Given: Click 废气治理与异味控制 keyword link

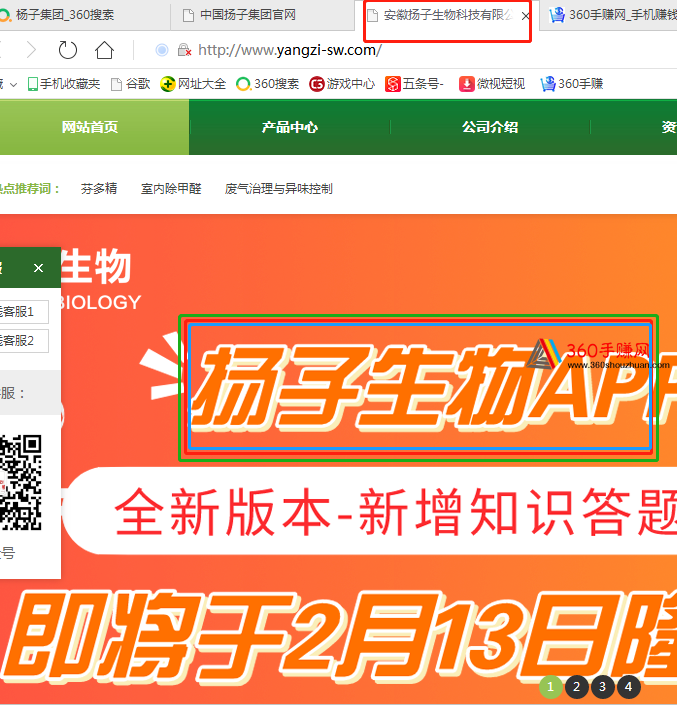Looking at the screenshot, I should pyautogui.click(x=279, y=189).
